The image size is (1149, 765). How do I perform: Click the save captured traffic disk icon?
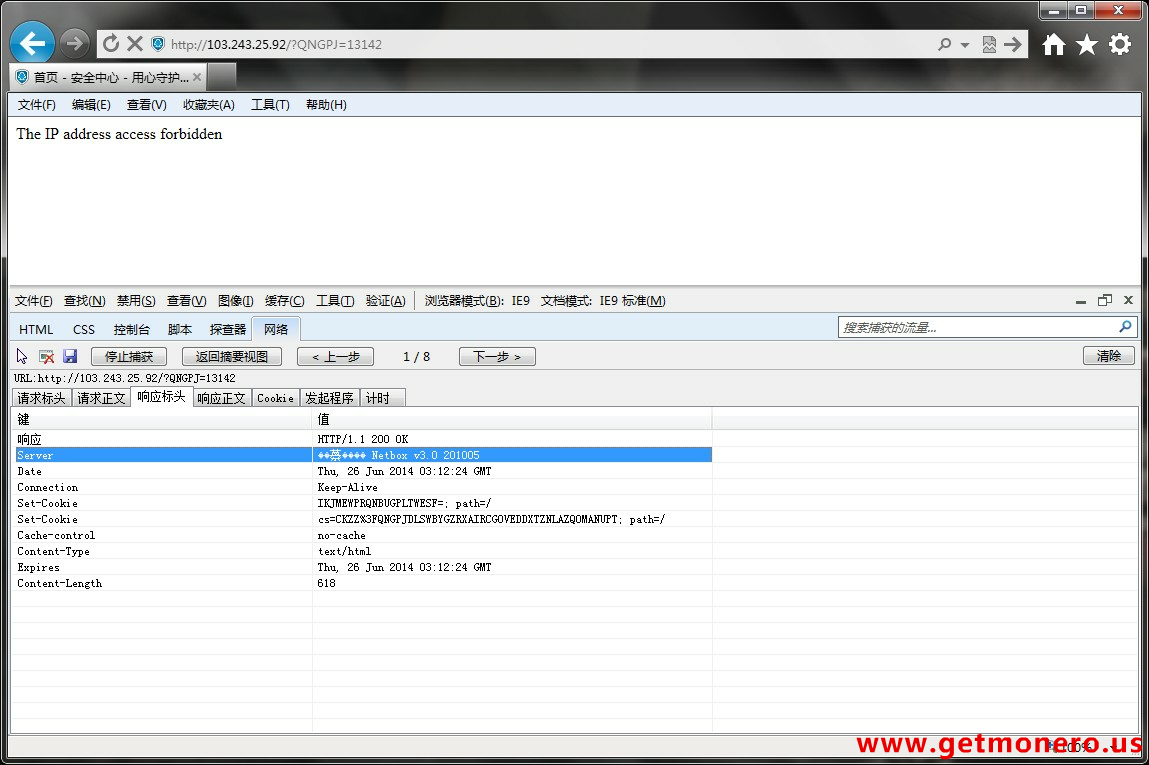tap(70, 356)
